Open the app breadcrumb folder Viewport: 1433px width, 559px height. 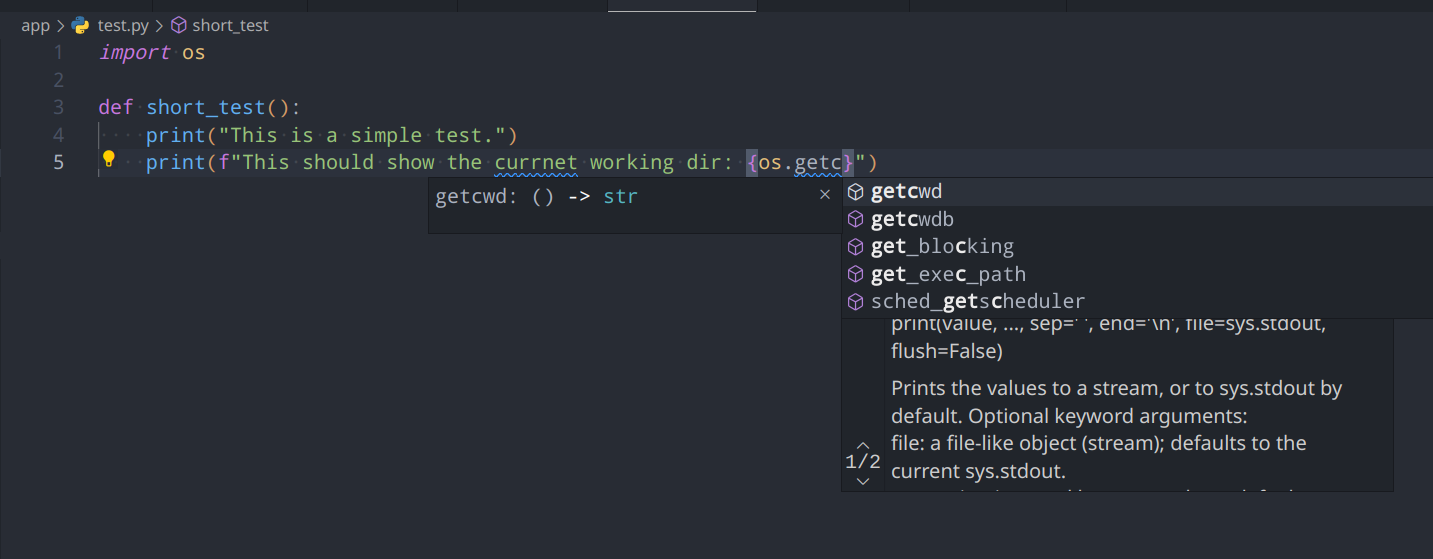[x=35, y=25]
